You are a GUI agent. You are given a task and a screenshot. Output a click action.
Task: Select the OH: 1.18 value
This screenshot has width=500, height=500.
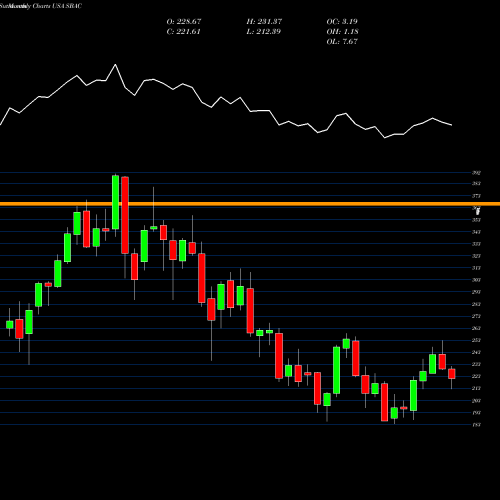pyautogui.click(x=342, y=31)
